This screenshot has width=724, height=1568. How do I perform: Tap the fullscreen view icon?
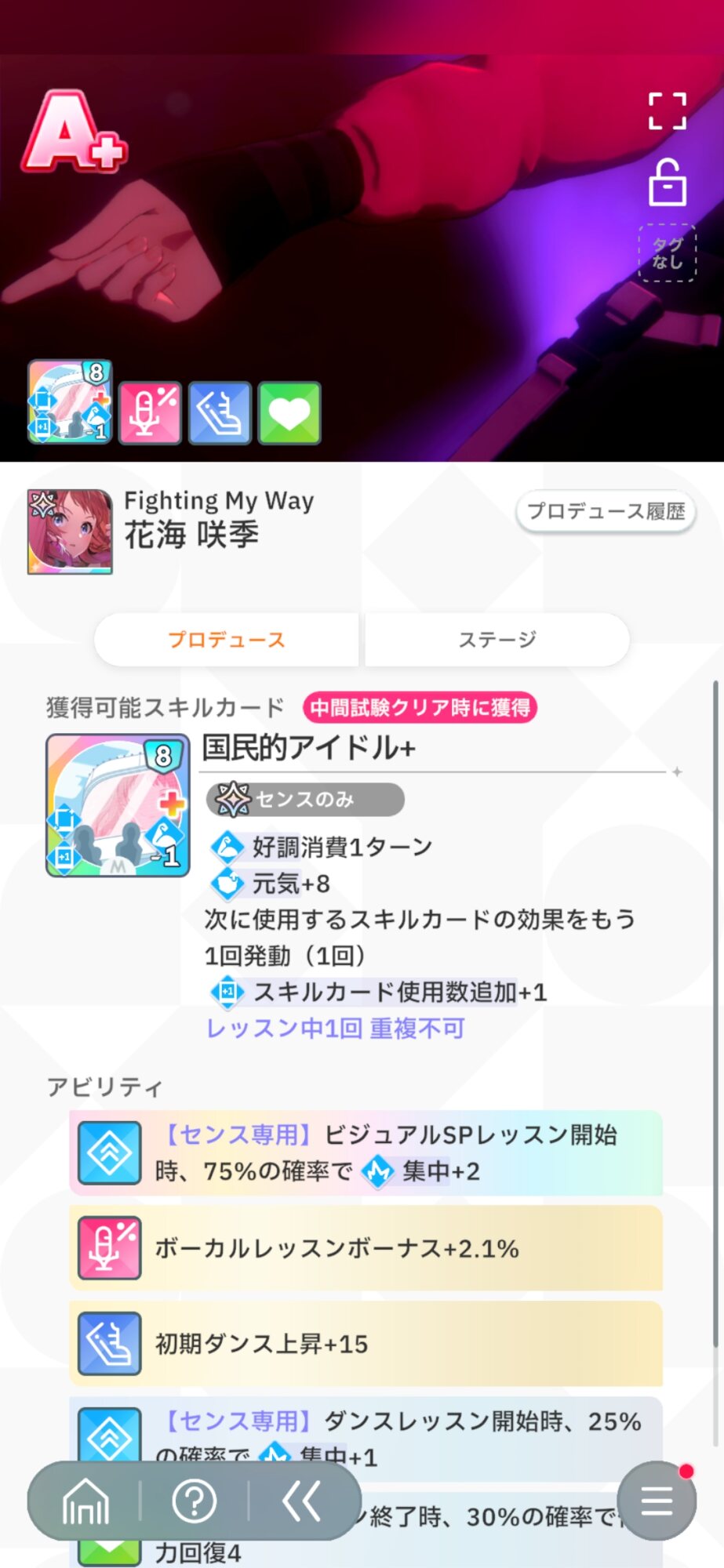coord(667,111)
